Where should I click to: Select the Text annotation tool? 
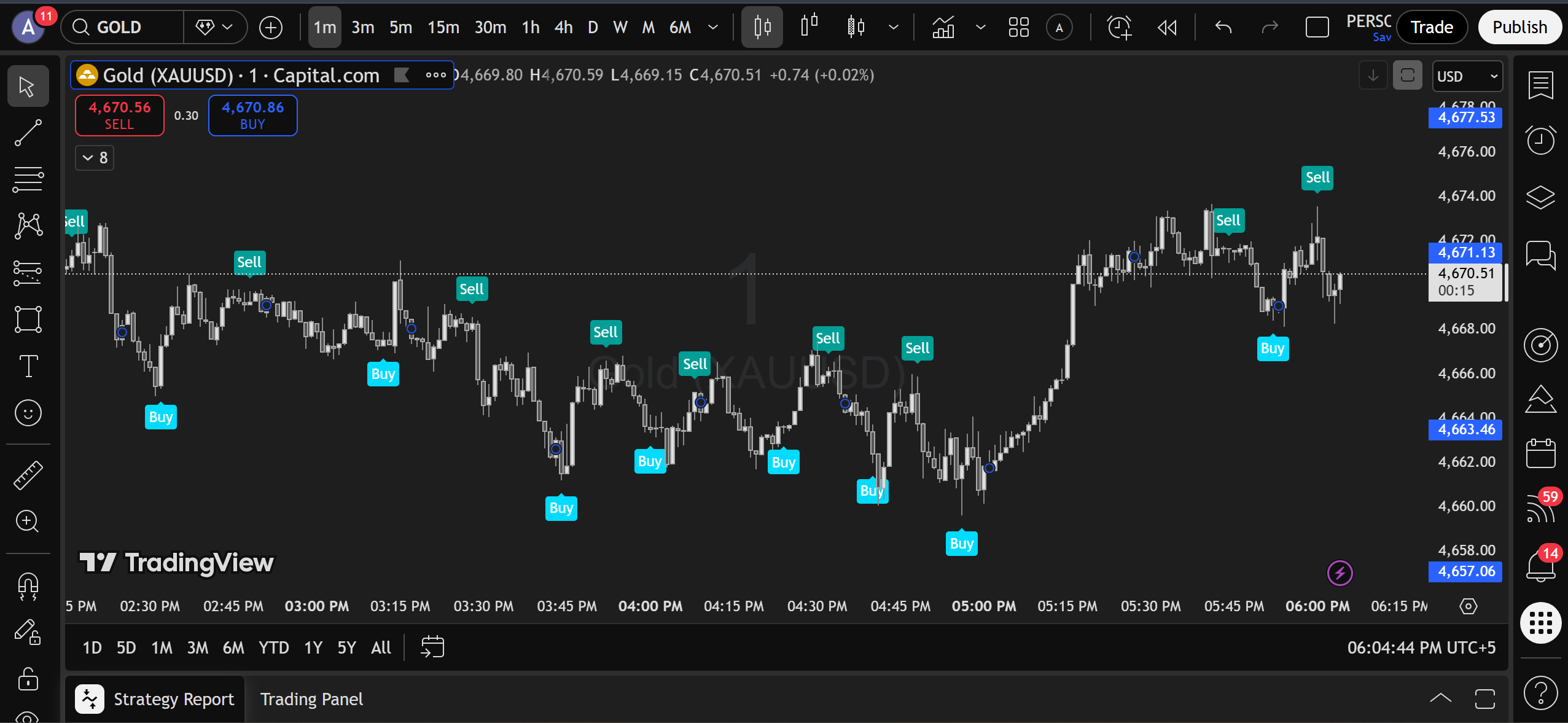[x=28, y=366]
